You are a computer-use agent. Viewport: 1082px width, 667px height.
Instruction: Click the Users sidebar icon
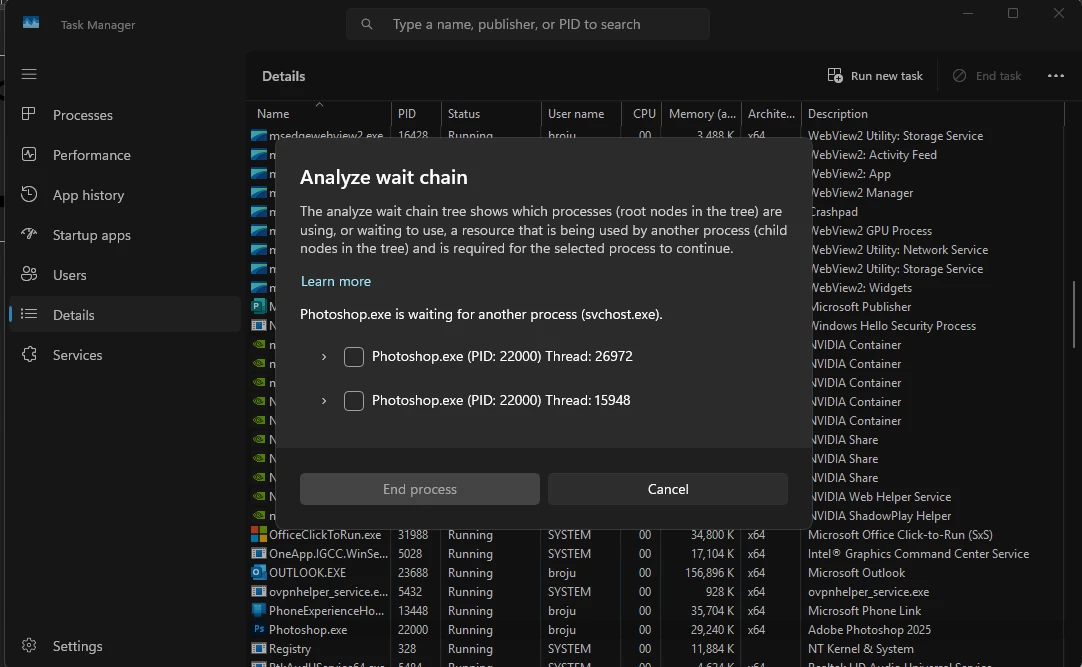pos(29,275)
